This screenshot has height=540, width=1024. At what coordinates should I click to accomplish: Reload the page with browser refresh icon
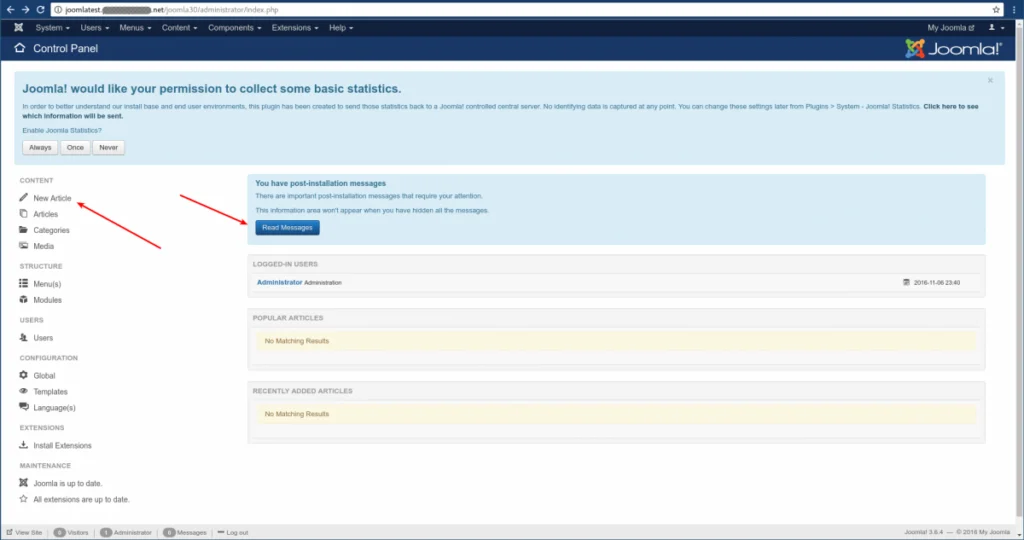[x=40, y=10]
